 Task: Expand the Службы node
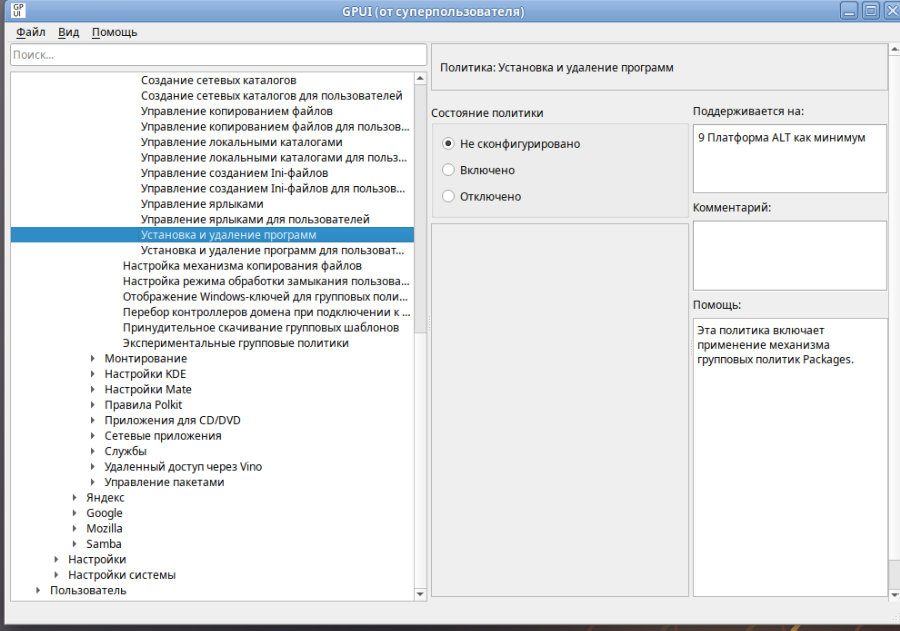pos(92,451)
